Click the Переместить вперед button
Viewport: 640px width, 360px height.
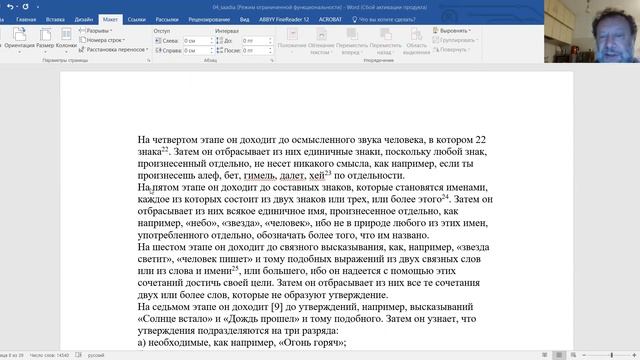(352, 41)
